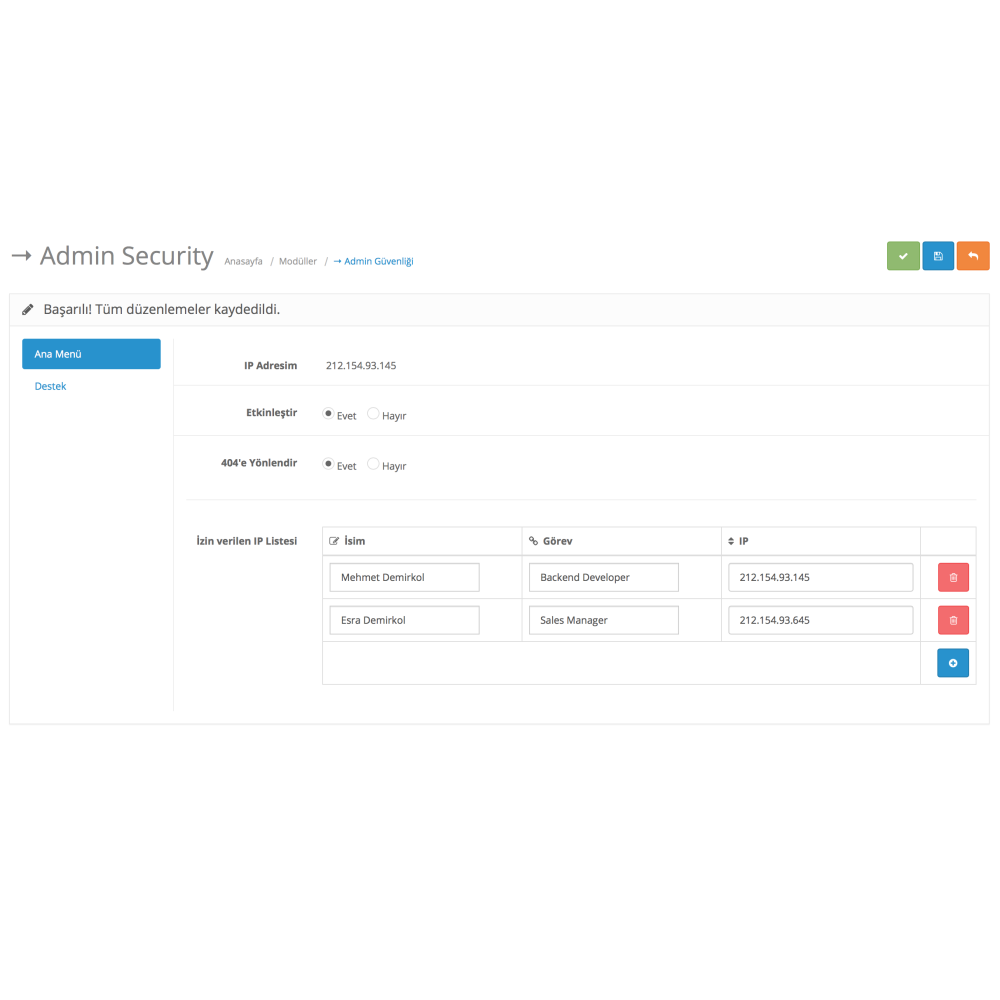Click the link icon beside Görev header
Screen dimensions: 1000x1000
coord(532,540)
